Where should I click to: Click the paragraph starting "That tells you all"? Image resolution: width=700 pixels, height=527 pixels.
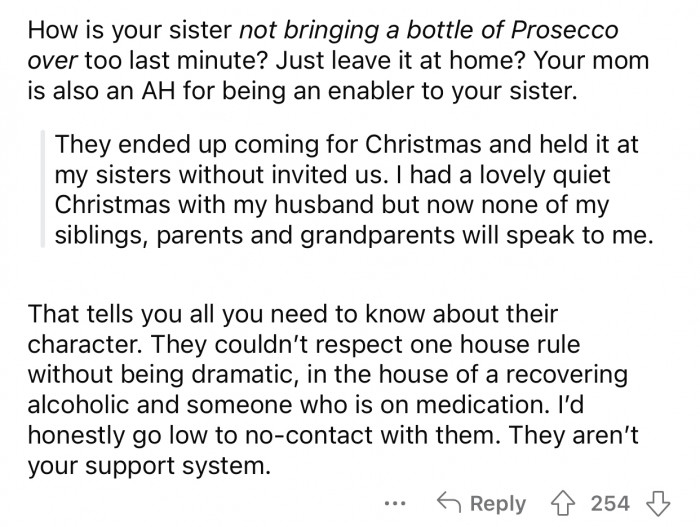click(333, 389)
